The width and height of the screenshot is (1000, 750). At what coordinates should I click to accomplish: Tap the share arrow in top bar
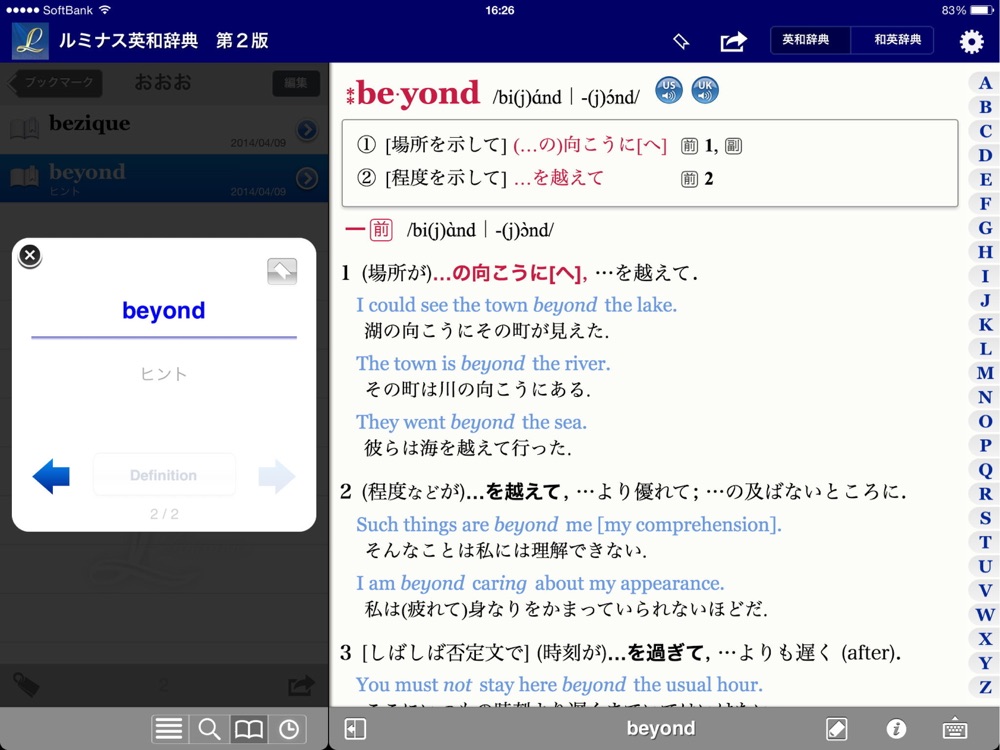coord(733,41)
